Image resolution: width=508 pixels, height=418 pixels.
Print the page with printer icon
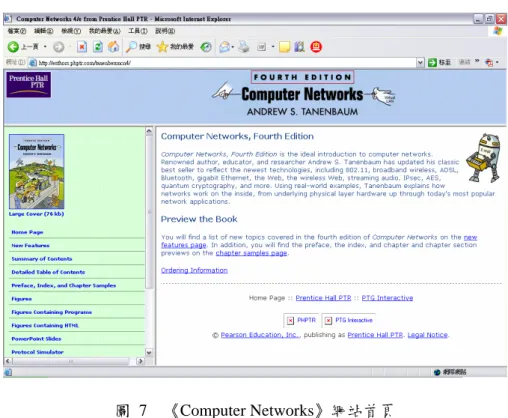(244, 47)
